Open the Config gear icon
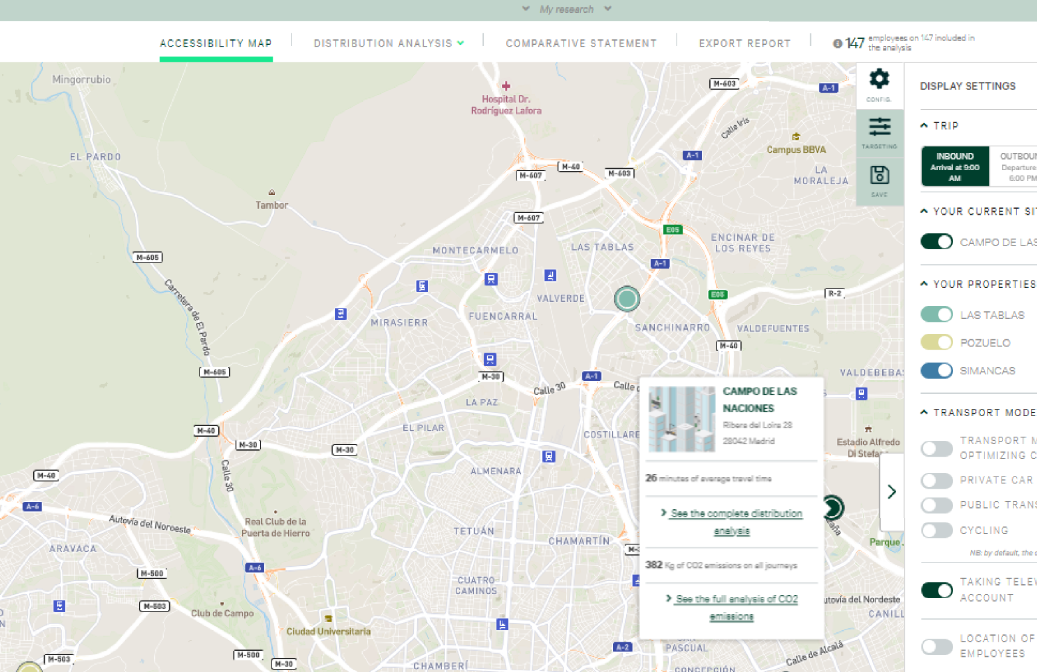 pyautogui.click(x=879, y=80)
